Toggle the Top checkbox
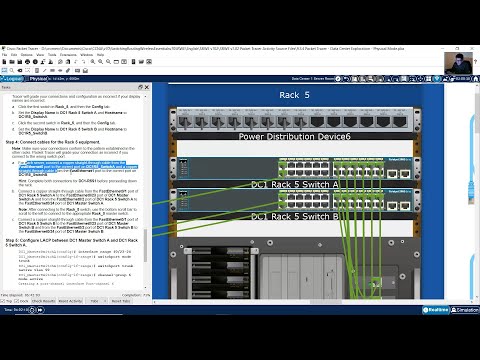The image size is (480, 360). [3, 301]
